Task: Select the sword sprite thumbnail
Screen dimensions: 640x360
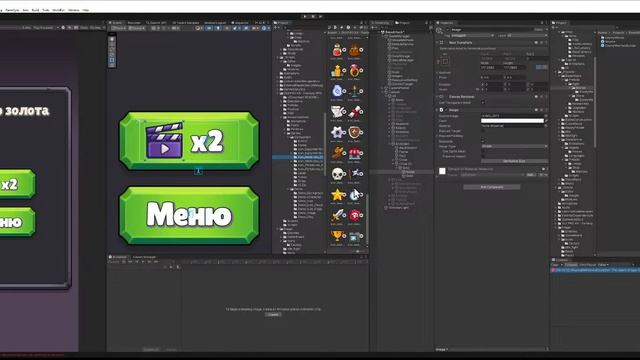Action: (337, 215)
